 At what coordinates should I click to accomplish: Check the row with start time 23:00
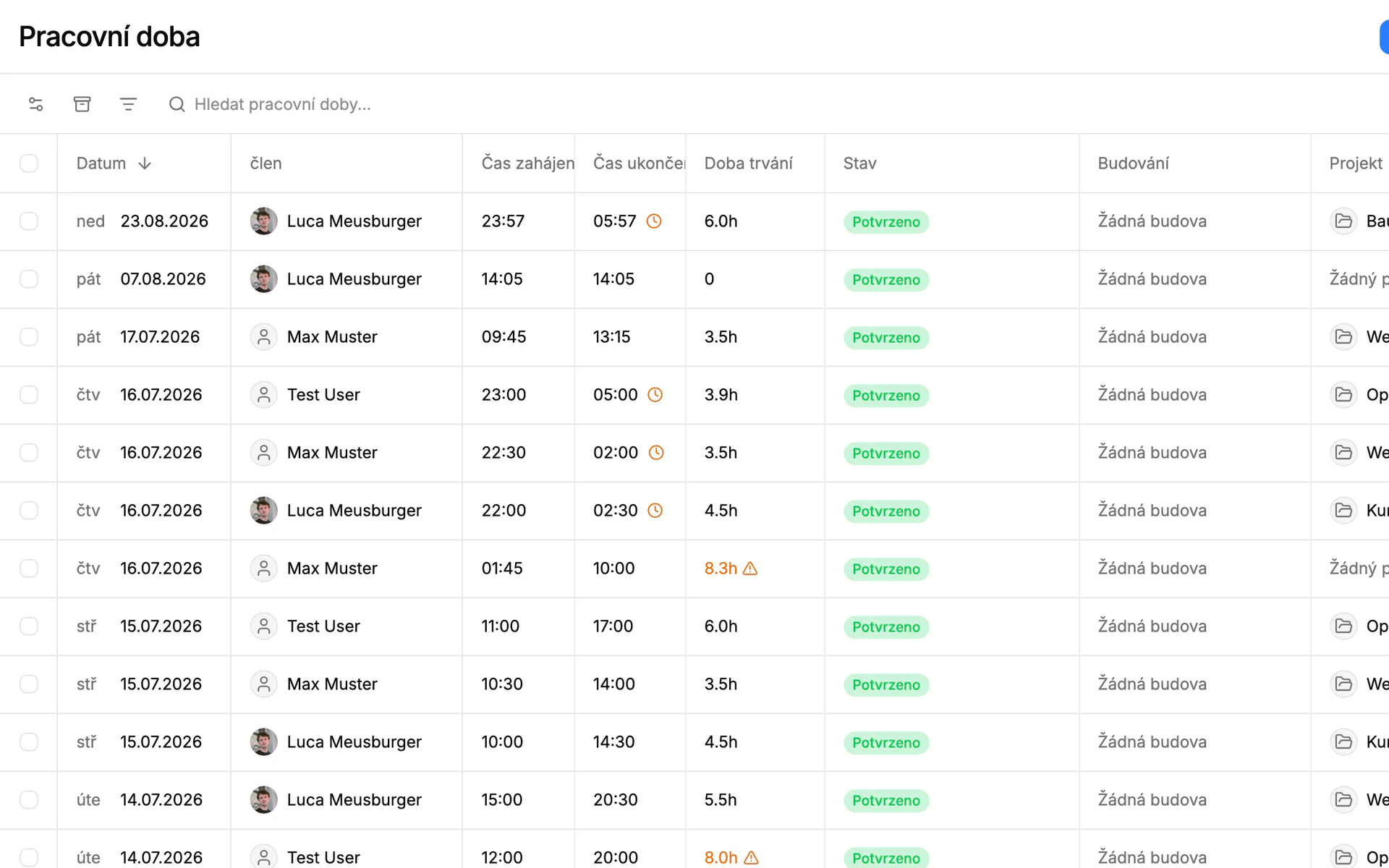pyautogui.click(x=29, y=395)
